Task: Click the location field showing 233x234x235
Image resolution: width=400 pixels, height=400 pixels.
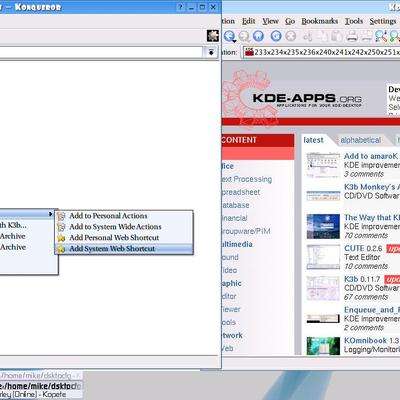Action: coord(322,52)
